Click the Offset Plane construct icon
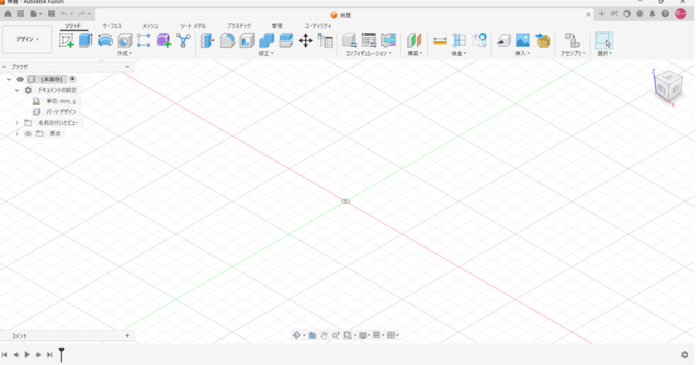Image resolution: width=698 pixels, height=365 pixels. 414,41
